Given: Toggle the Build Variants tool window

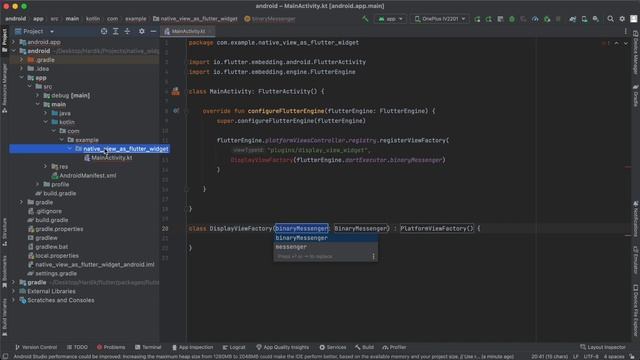Looking at the screenshot, I should [4, 318].
